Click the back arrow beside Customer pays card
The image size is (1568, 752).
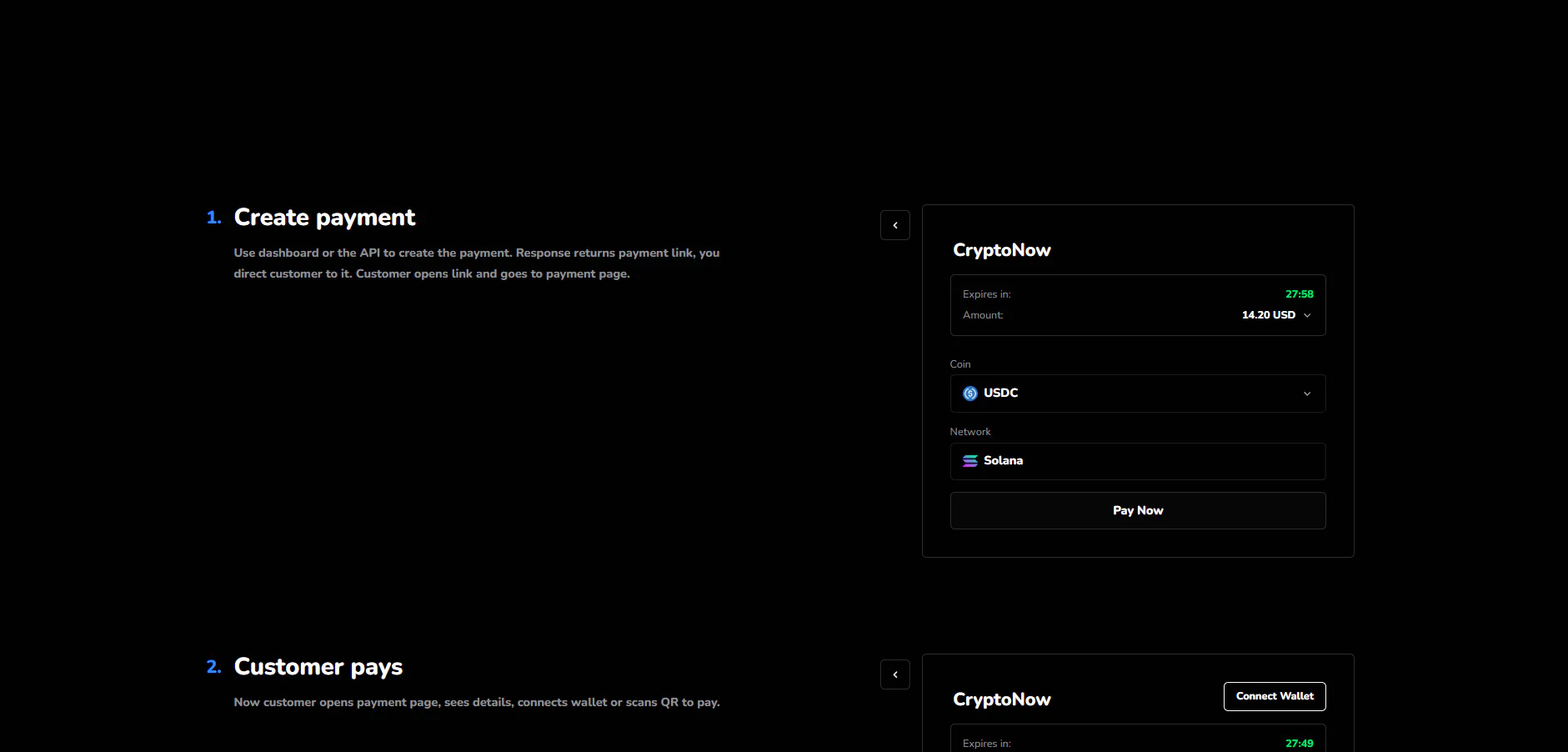pyautogui.click(x=894, y=674)
